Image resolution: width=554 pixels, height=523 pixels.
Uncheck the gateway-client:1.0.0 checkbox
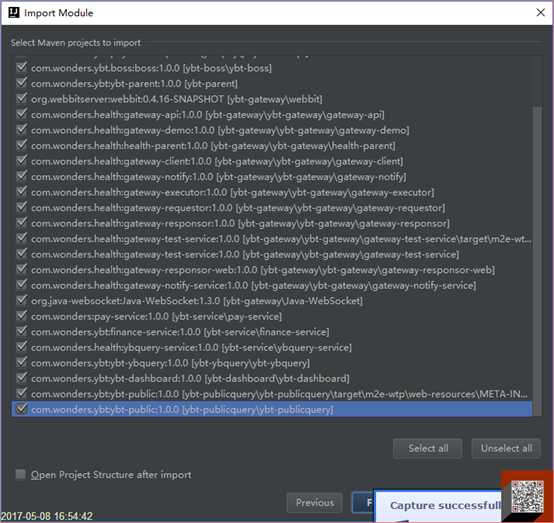22,160
